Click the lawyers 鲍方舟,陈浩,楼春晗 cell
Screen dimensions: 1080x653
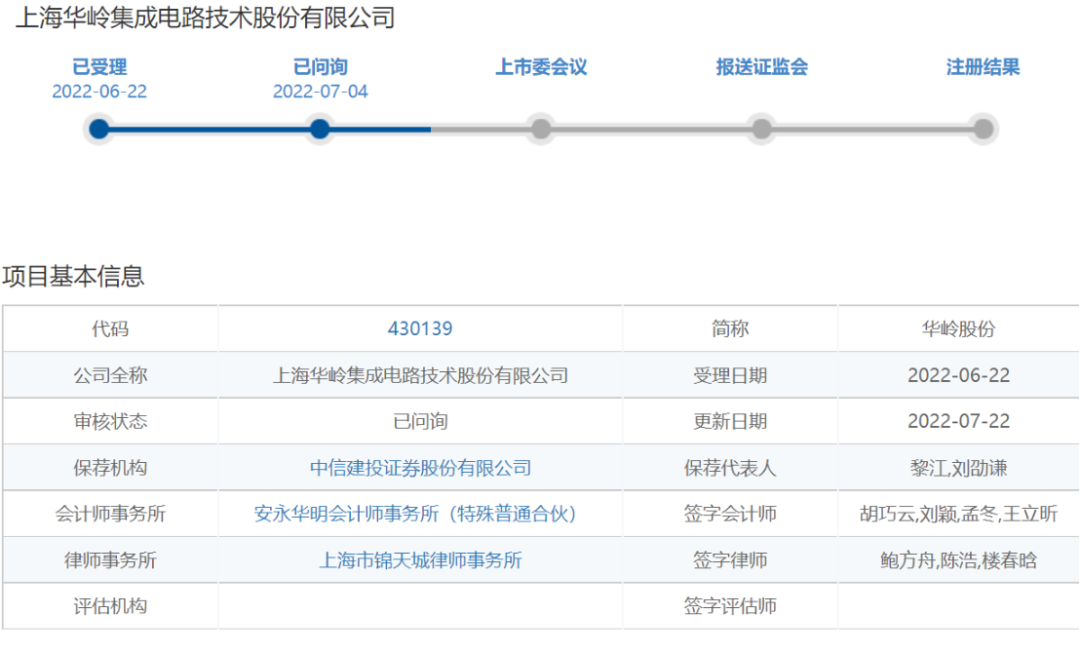(959, 560)
